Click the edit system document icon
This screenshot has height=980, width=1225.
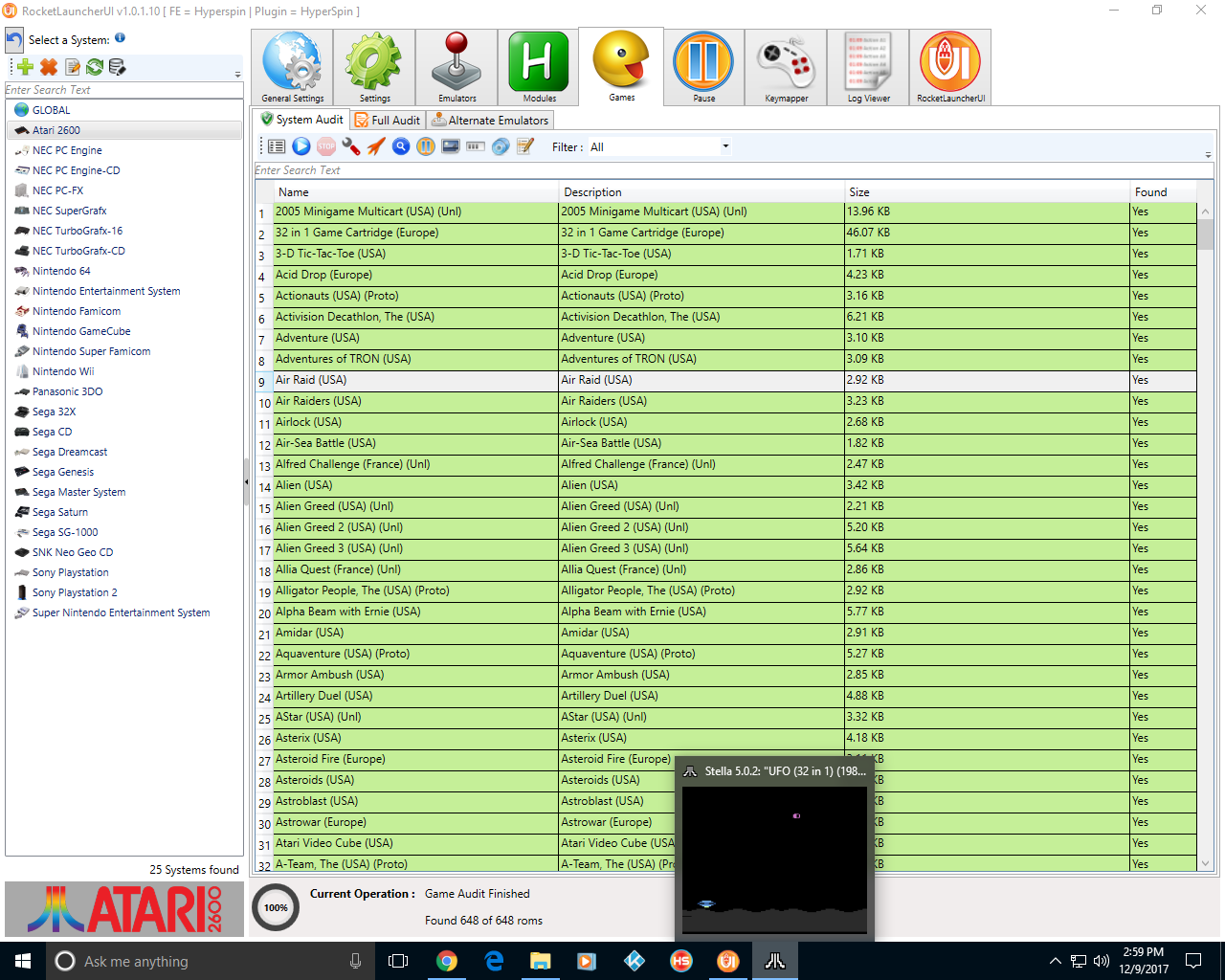tap(72, 67)
